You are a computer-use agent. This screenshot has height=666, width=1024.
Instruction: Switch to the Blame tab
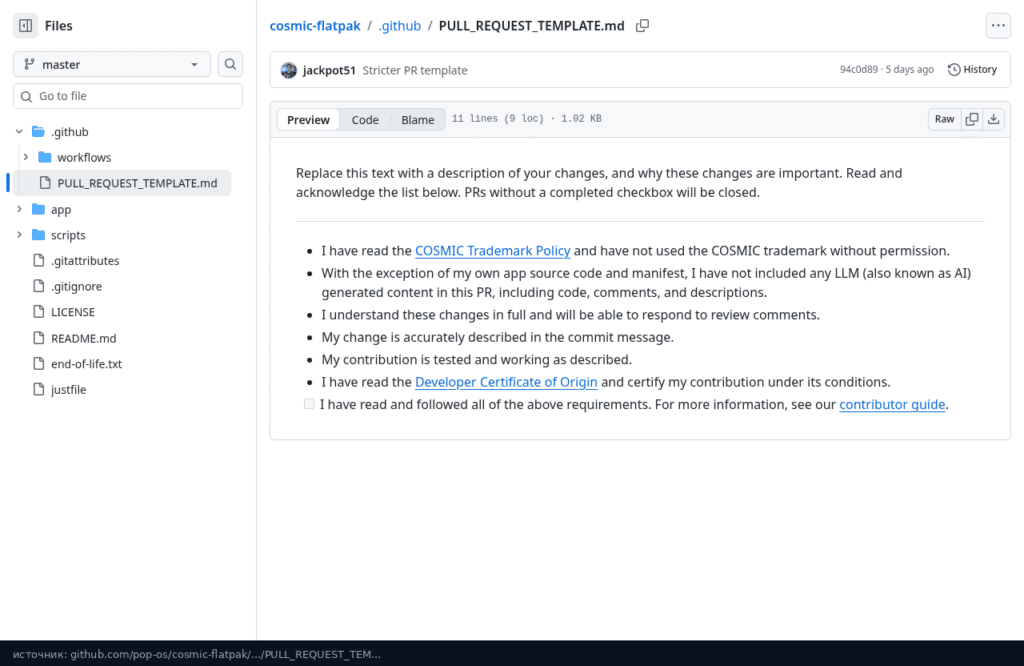pyautogui.click(x=417, y=119)
